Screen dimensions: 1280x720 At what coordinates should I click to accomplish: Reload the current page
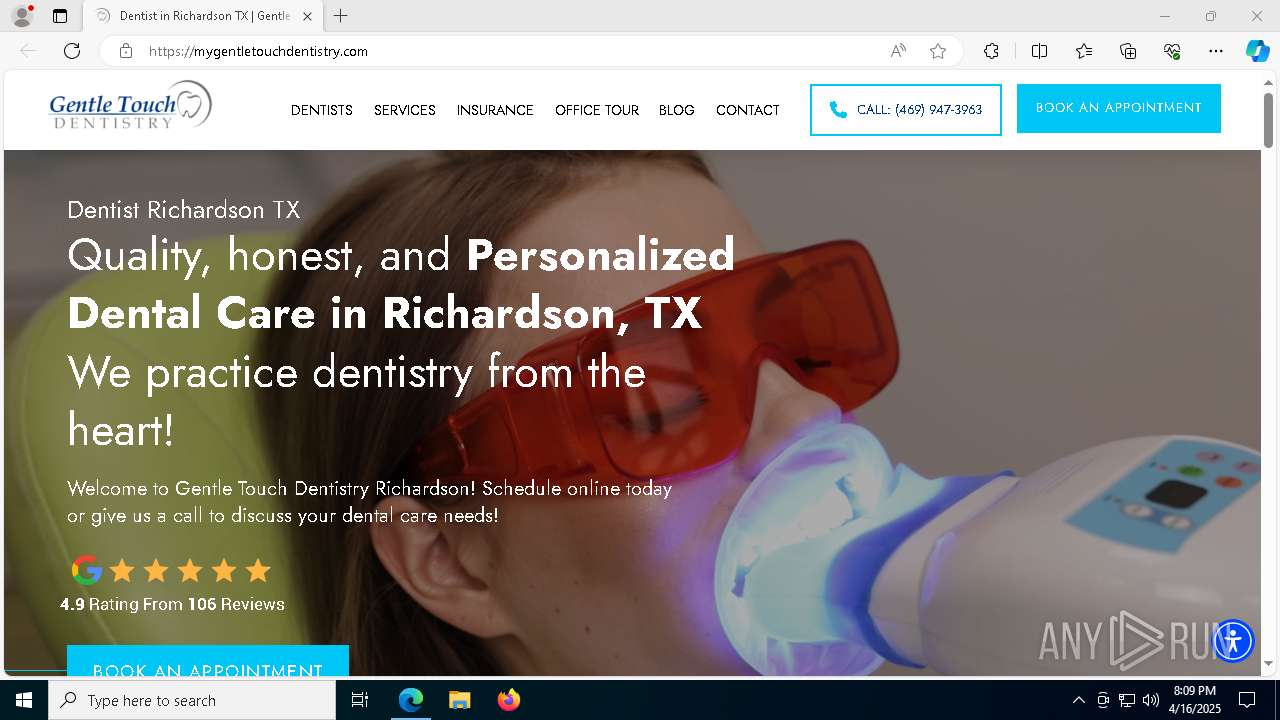72,51
